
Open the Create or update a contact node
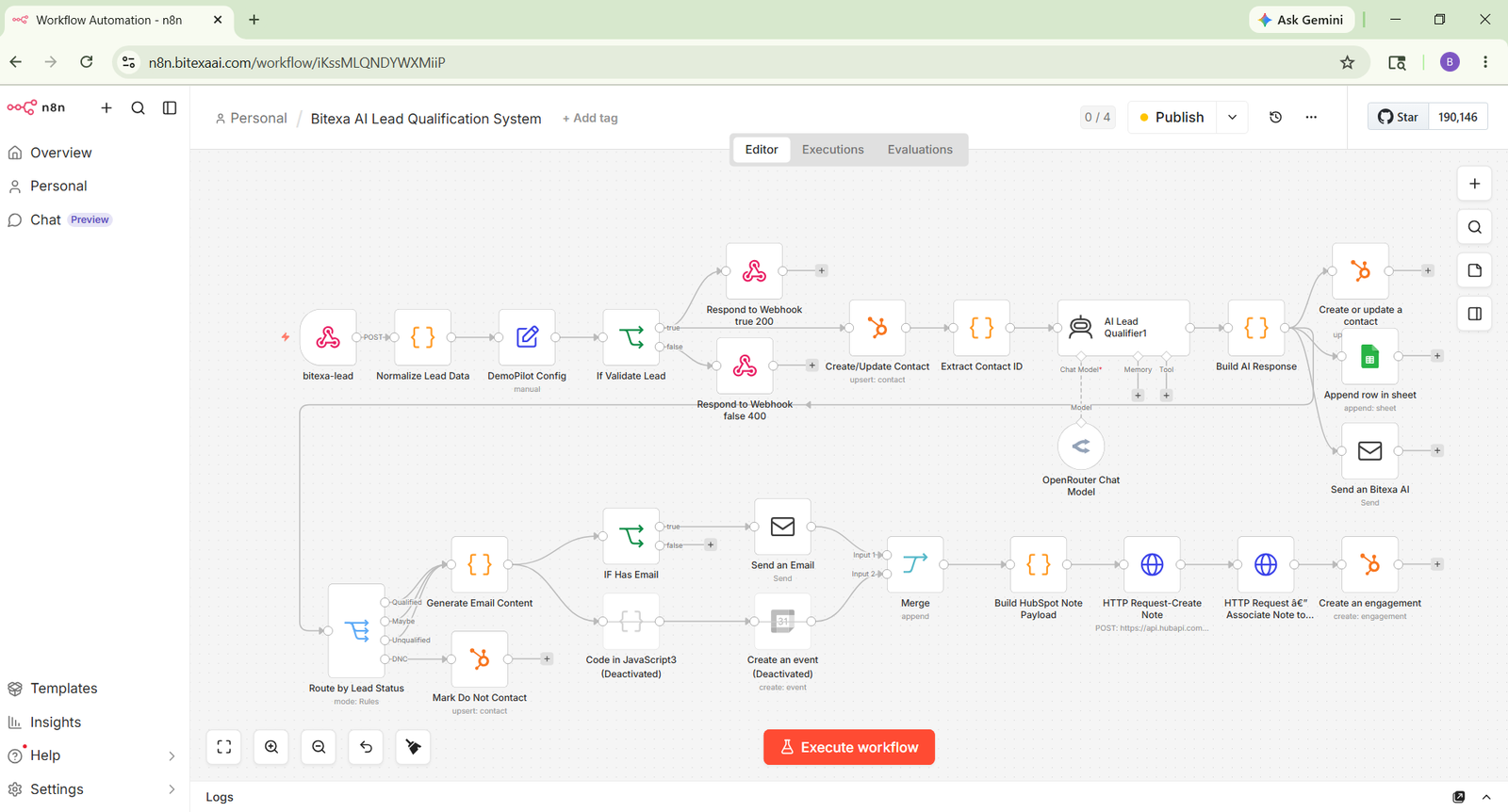click(x=1360, y=271)
